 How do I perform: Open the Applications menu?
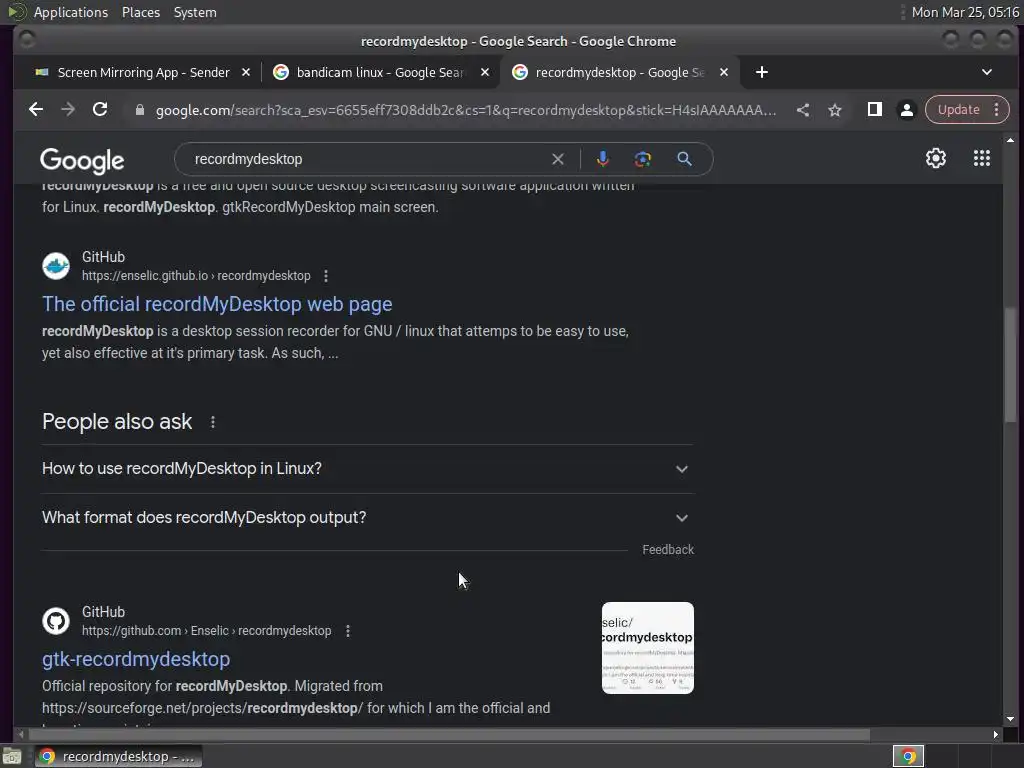[x=71, y=12]
